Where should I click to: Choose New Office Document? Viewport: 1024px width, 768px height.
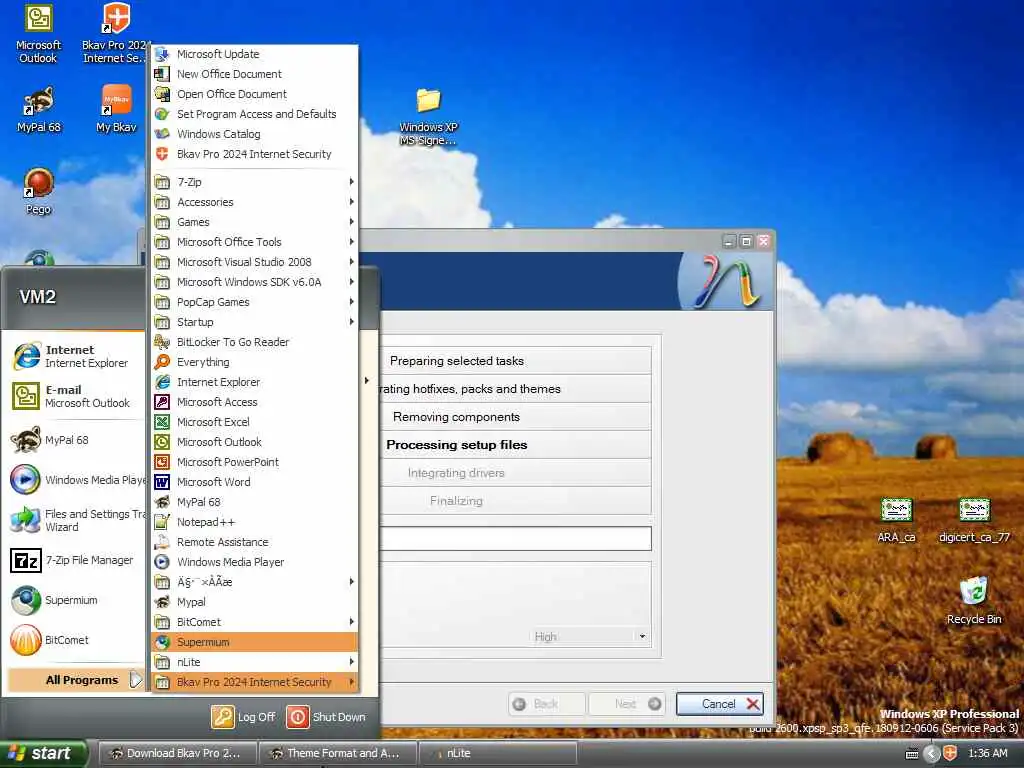tap(255, 74)
